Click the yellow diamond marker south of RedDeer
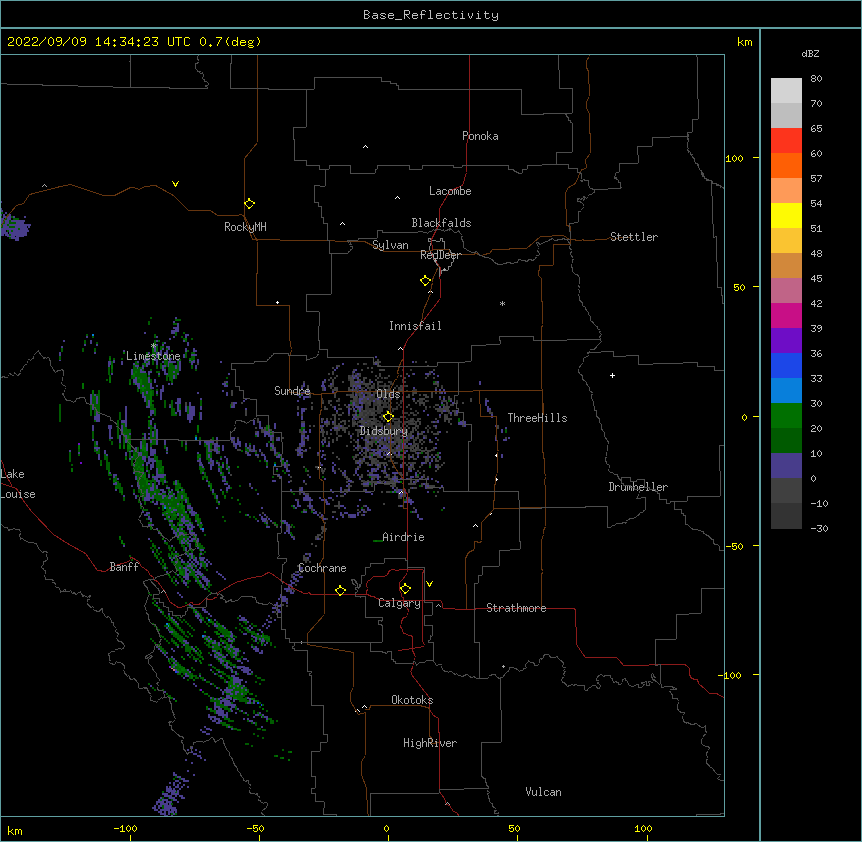 pos(425,281)
